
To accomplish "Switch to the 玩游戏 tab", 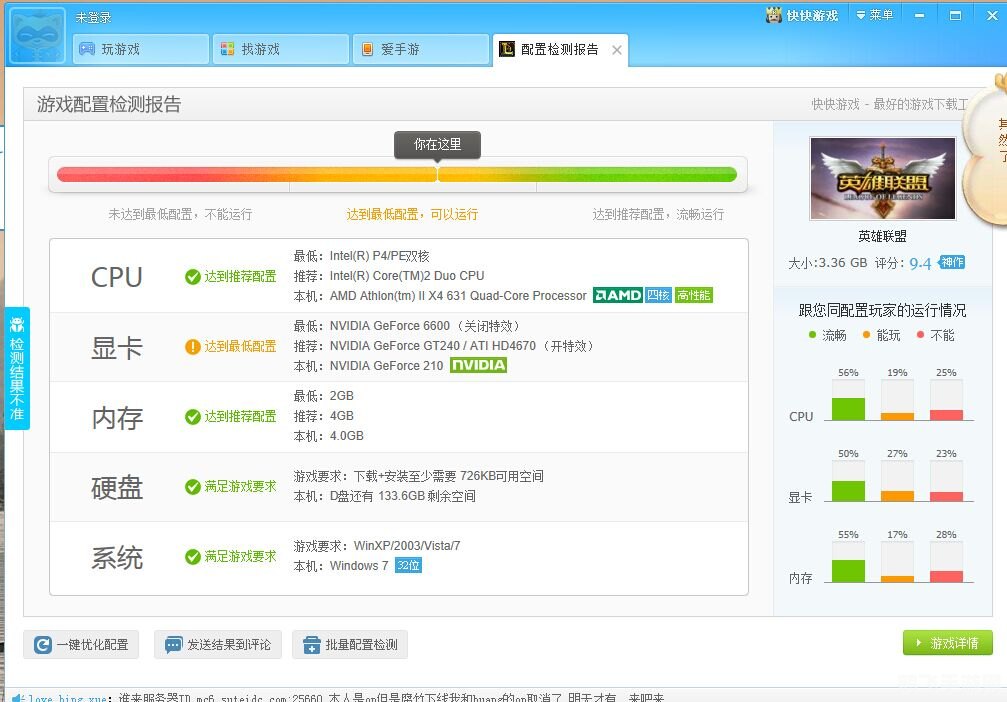I will click(140, 49).
